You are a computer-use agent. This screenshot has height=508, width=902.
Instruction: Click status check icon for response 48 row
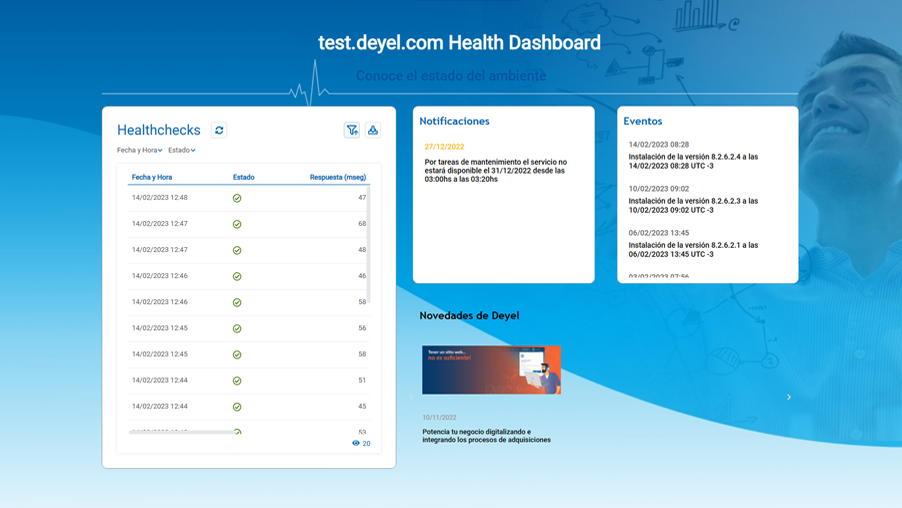237,250
